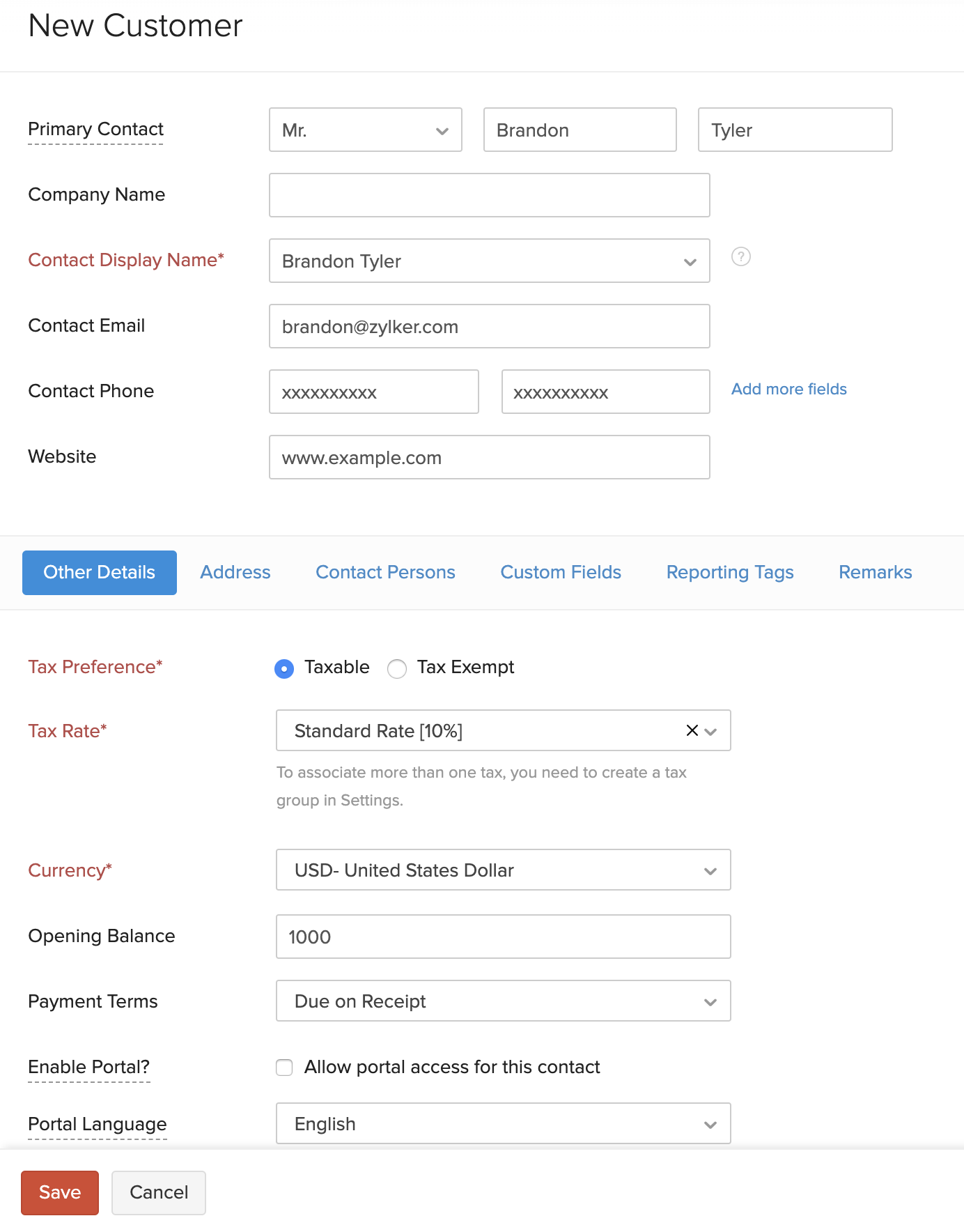Select the Taxable radio option
Viewport: 964px width, 1232px height.
(284, 669)
